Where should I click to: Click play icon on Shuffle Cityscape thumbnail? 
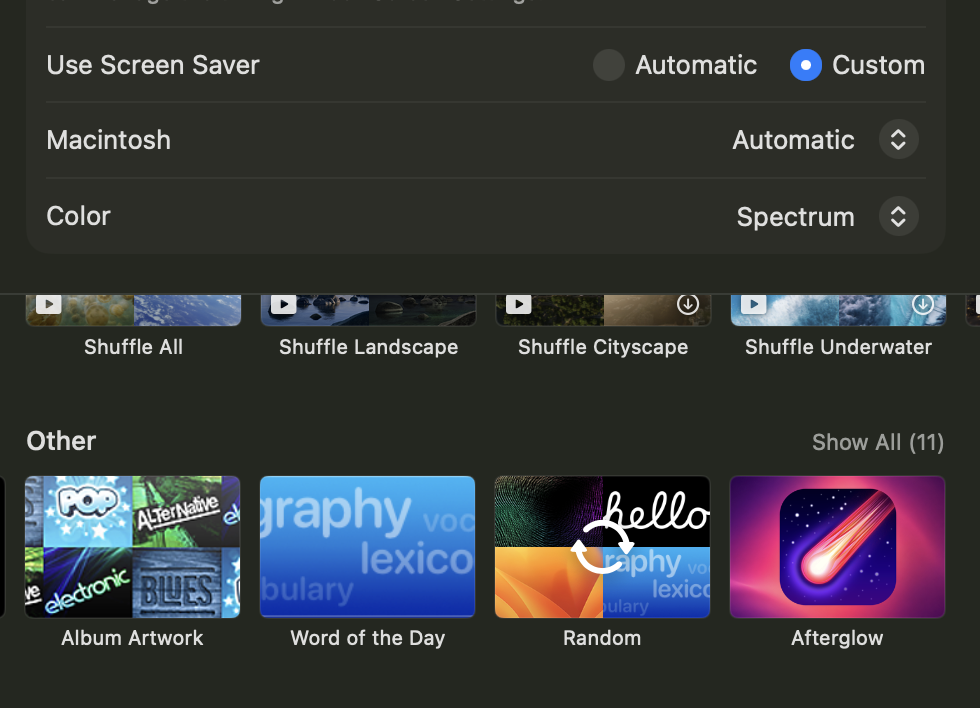tap(518, 304)
